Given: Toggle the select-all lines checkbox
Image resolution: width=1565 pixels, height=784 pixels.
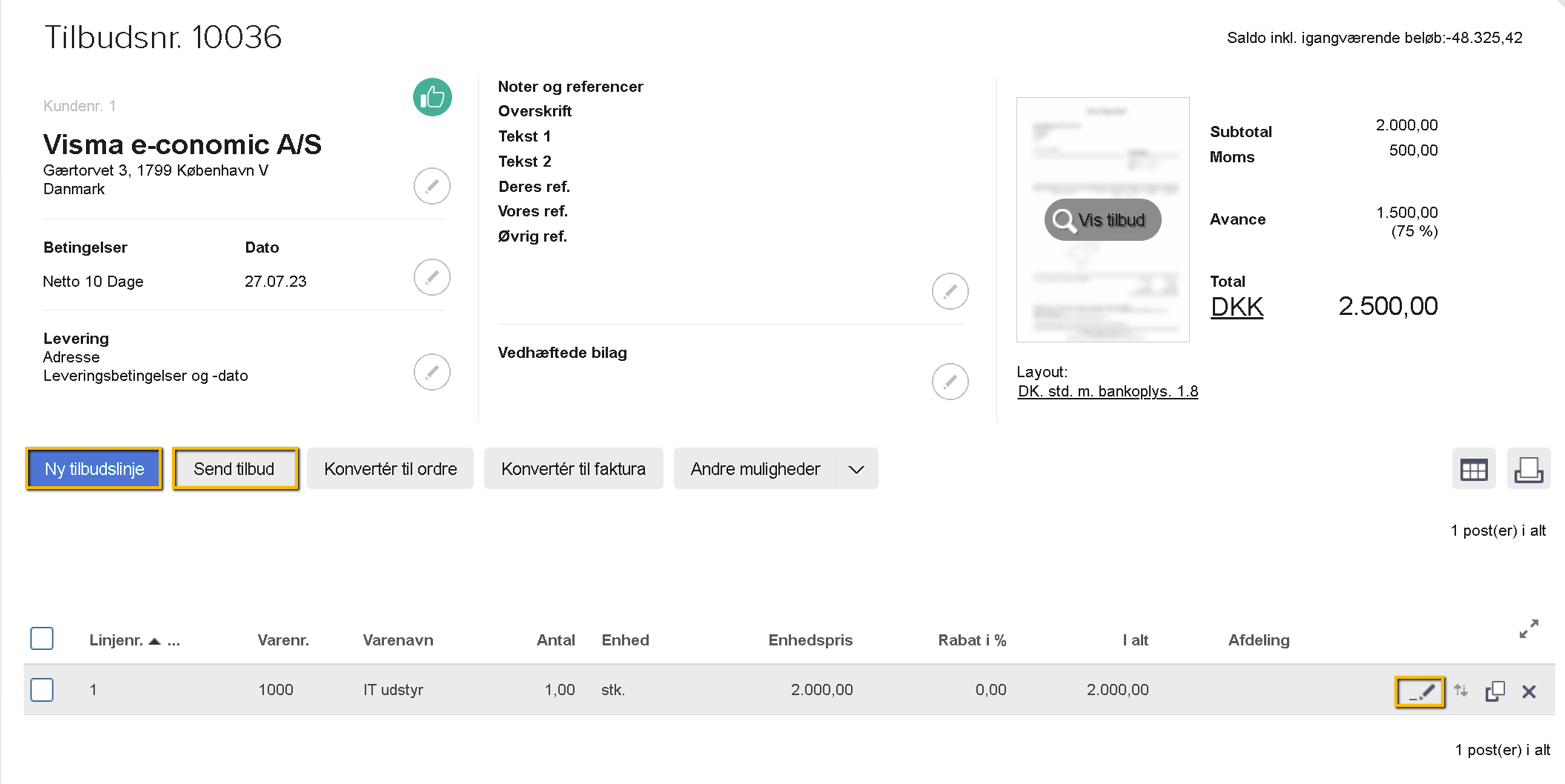Looking at the screenshot, I should (42, 639).
